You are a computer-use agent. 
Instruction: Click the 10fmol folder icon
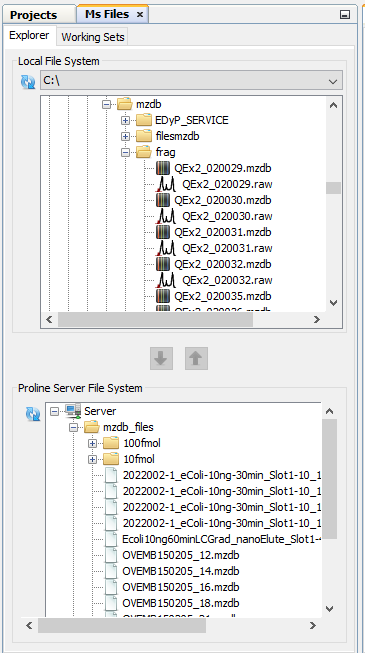click(x=111, y=459)
